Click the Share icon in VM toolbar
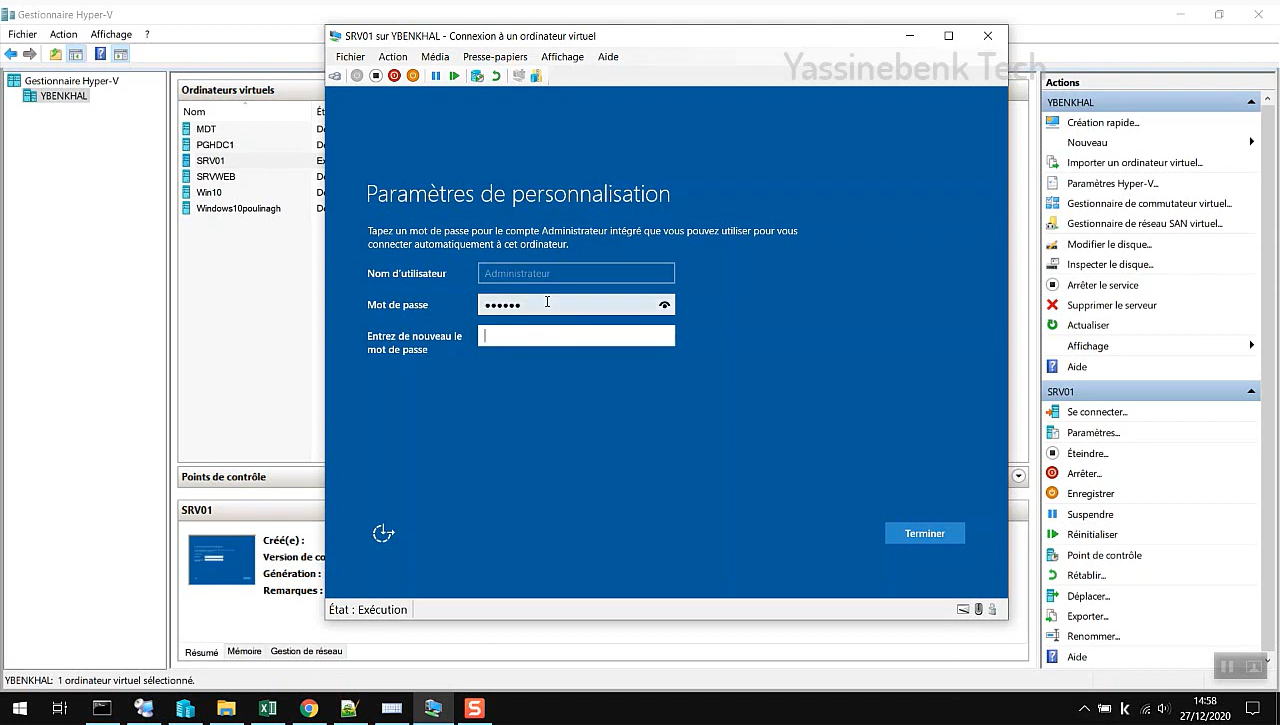This screenshot has width=1280, height=725. coord(536,76)
